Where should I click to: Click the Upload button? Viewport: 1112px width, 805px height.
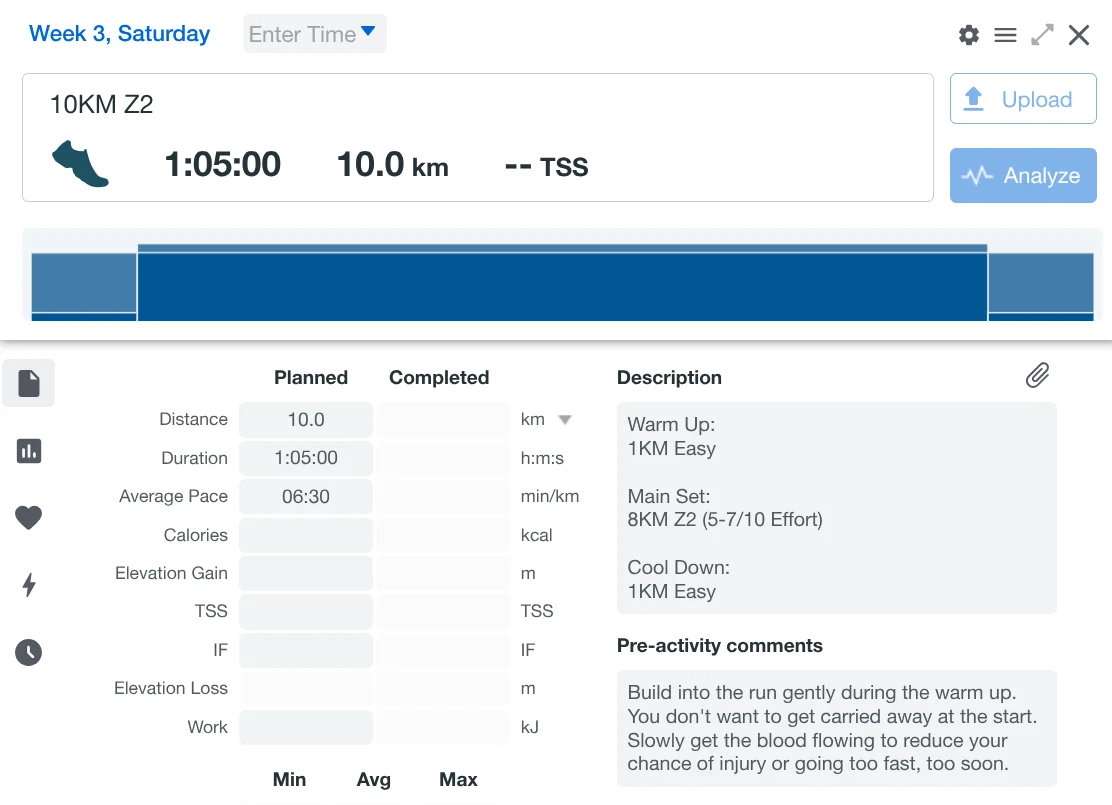(1022, 99)
